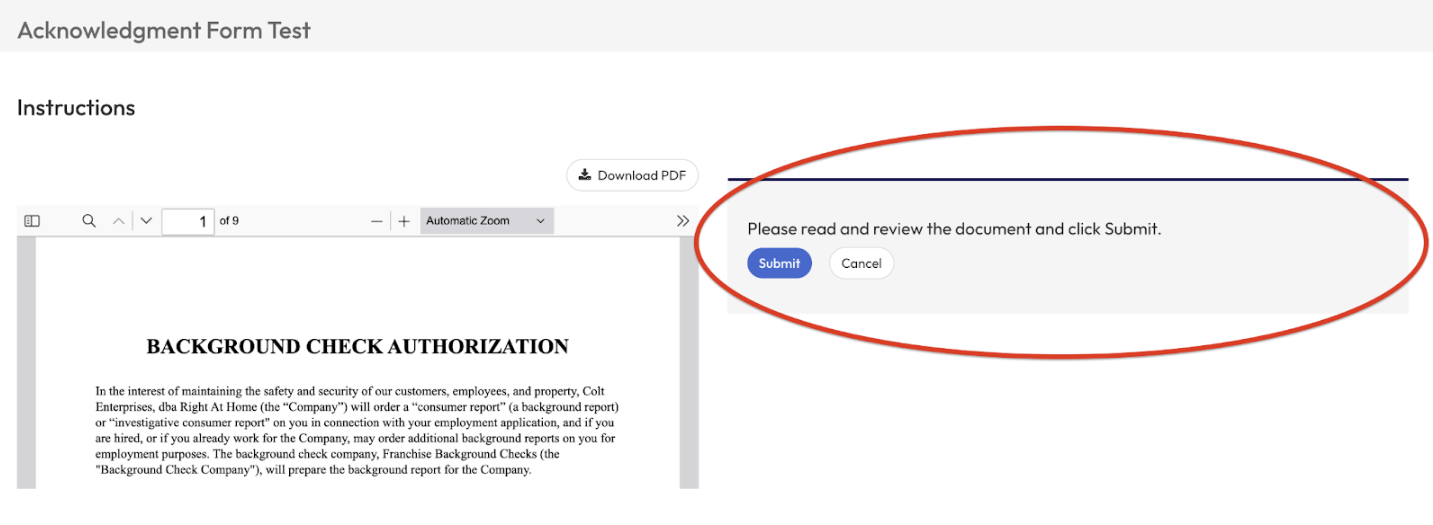Click the page number input field
The width and height of the screenshot is (1433, 525).
click(x=188, y=221)
